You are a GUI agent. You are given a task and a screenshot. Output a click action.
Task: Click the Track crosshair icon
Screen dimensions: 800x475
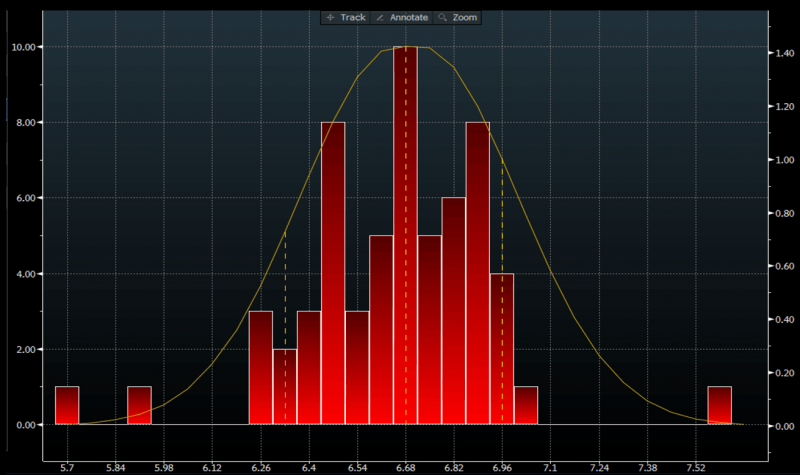329,18
